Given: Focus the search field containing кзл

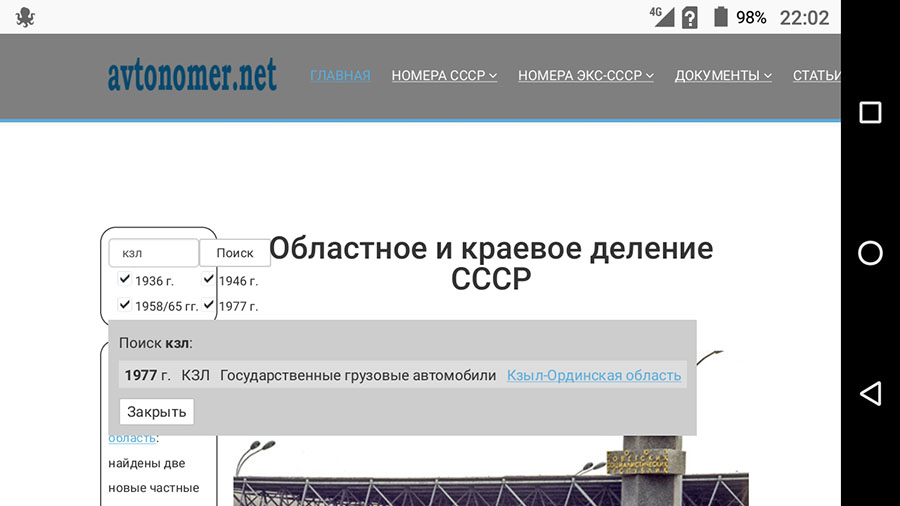Looking at the screenshot, I should tap(153, 253).
